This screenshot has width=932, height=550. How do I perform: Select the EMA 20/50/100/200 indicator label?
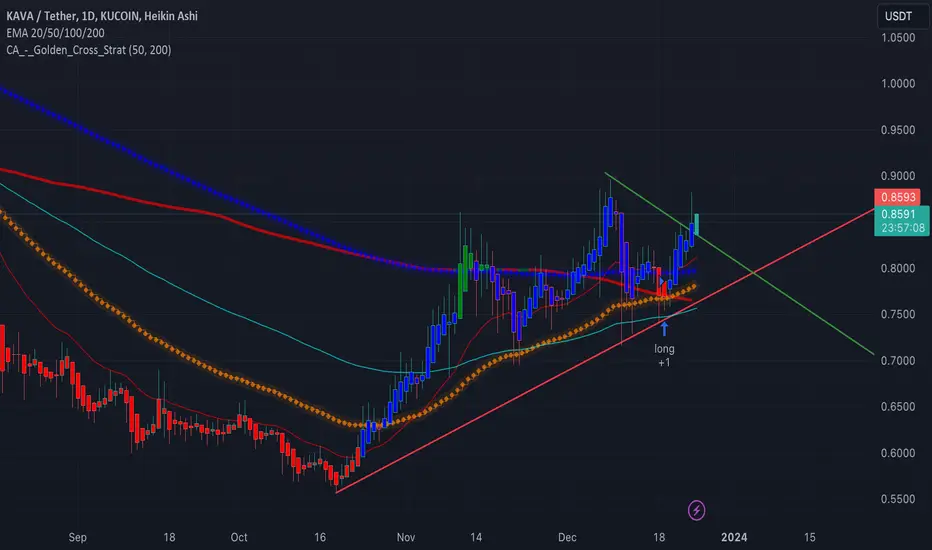[55, 33]
